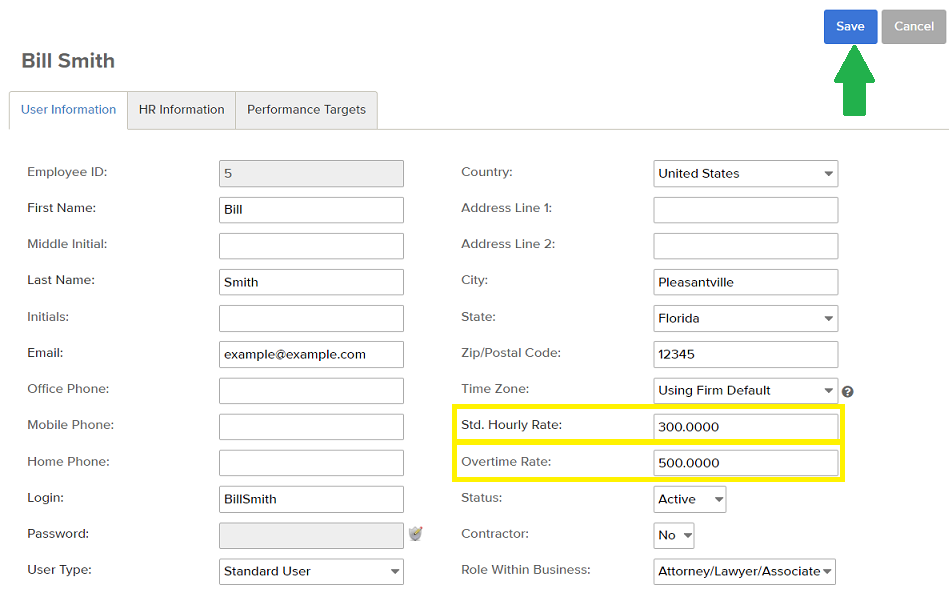
Task: Click the Employee ID label
Action: [x=67, y=172]
